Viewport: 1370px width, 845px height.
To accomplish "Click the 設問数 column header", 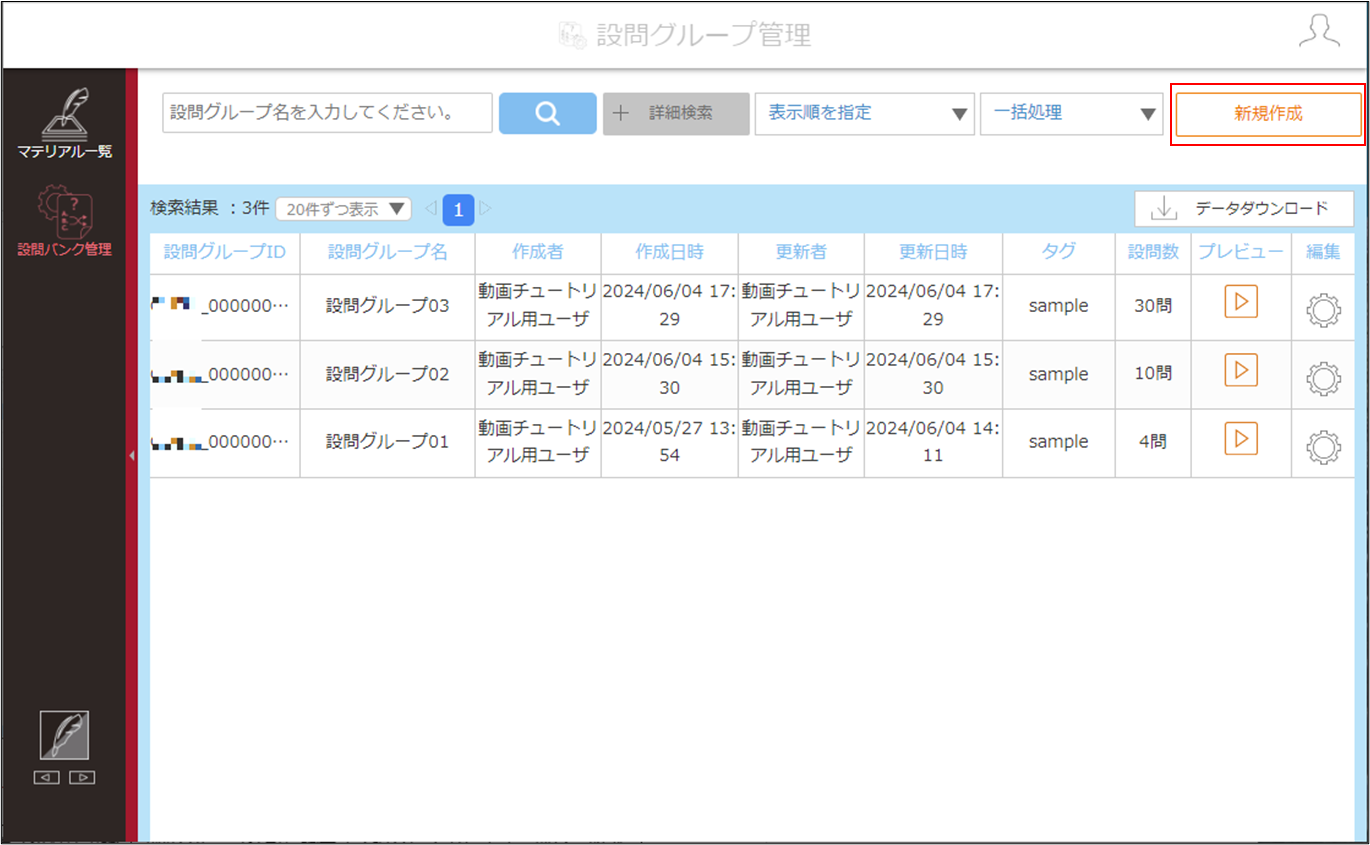I will [1153, 252].
